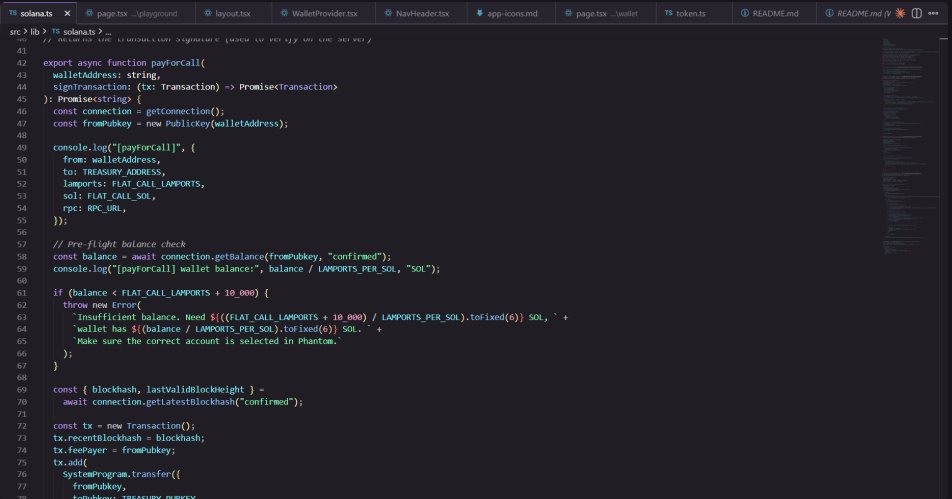The width and height of the screenshot is (952, 499).
Task: Click line number 42 in gutter
Action: (21, 63)
